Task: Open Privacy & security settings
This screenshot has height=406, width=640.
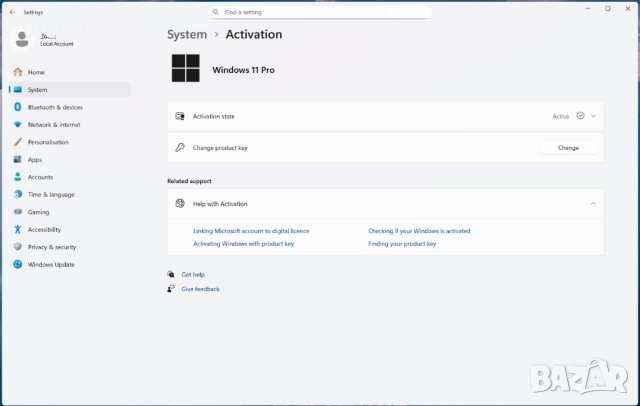Action: click(52, 247)
